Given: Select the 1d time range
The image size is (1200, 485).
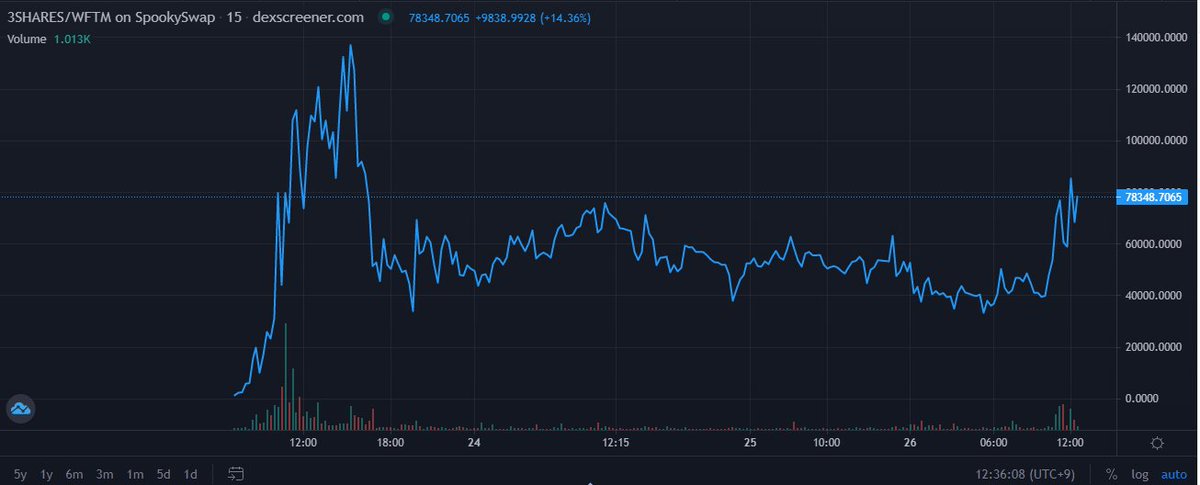Looking at the screenshot, I should coord(190,474).
